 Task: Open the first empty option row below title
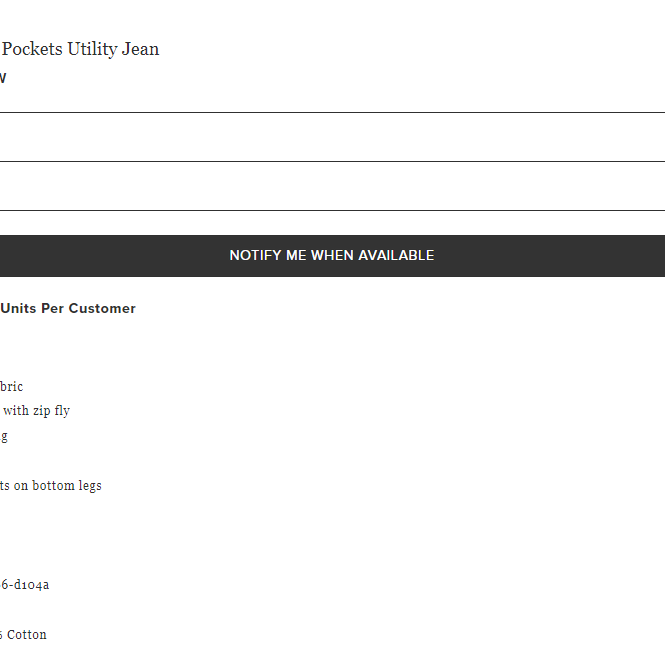[332, 137]
